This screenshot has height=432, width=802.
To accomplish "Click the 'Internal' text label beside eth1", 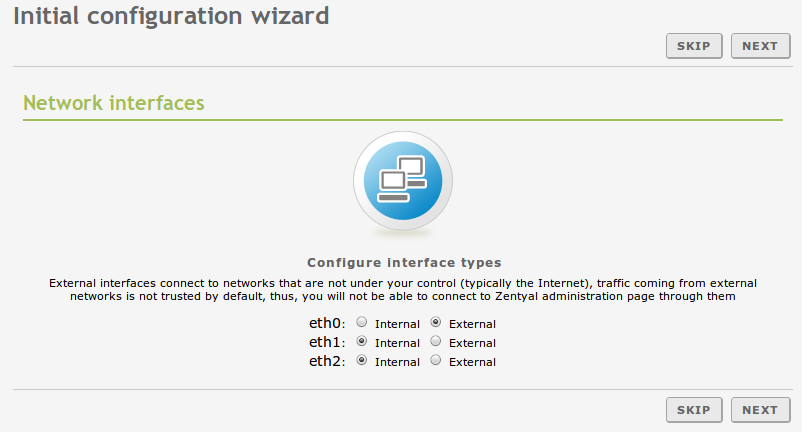I will 397,343.
